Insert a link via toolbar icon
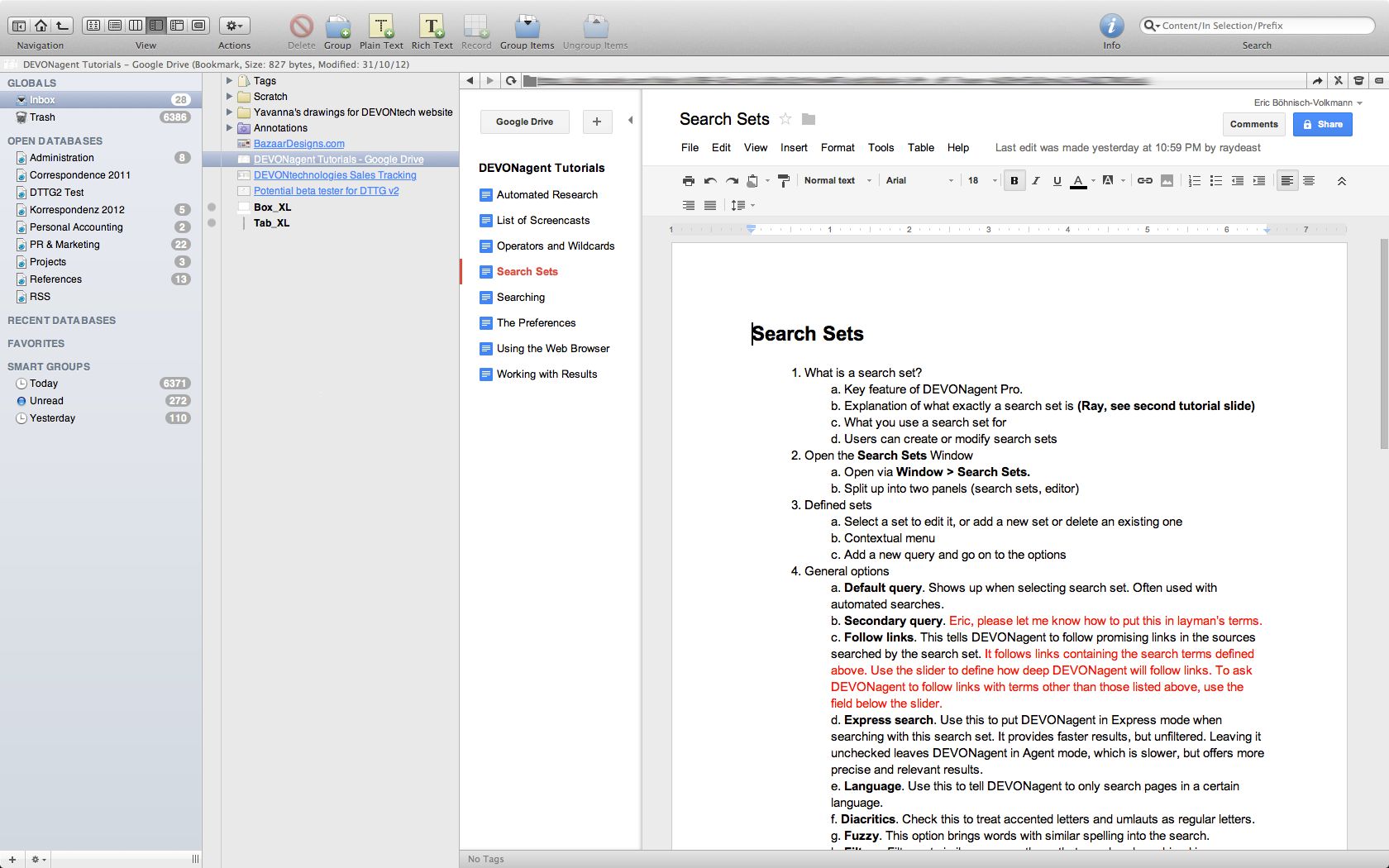 [x=1145, y=180]
